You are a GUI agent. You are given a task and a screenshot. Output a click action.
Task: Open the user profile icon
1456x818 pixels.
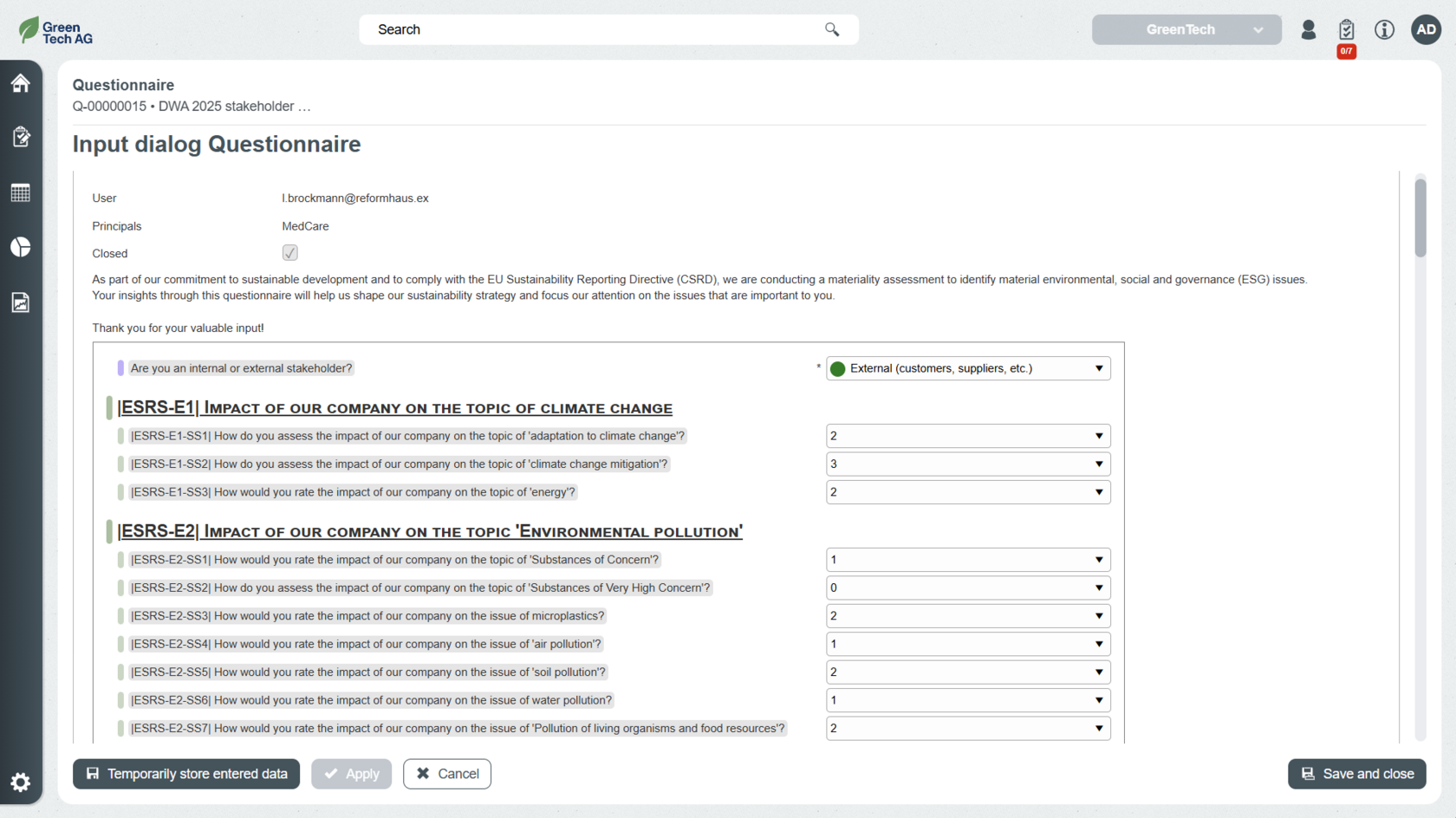(1309, 29)
